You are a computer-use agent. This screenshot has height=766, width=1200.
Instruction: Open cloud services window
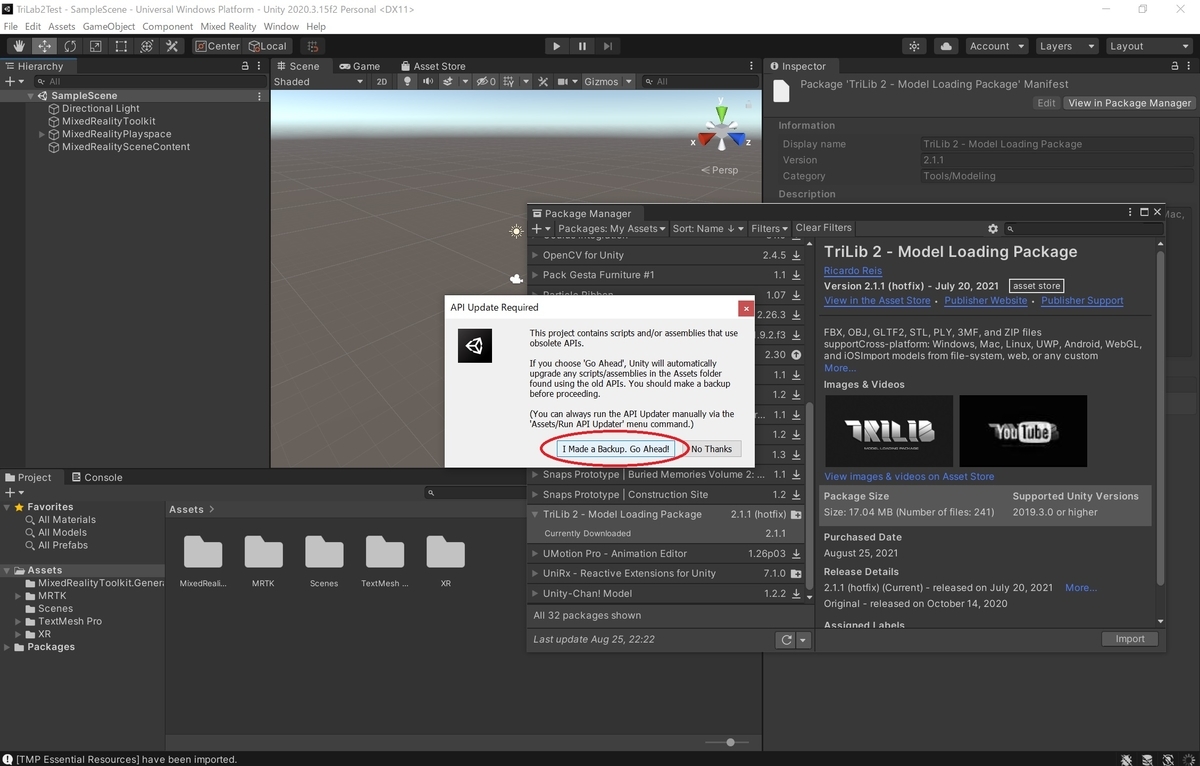click(x=946, y=46)
